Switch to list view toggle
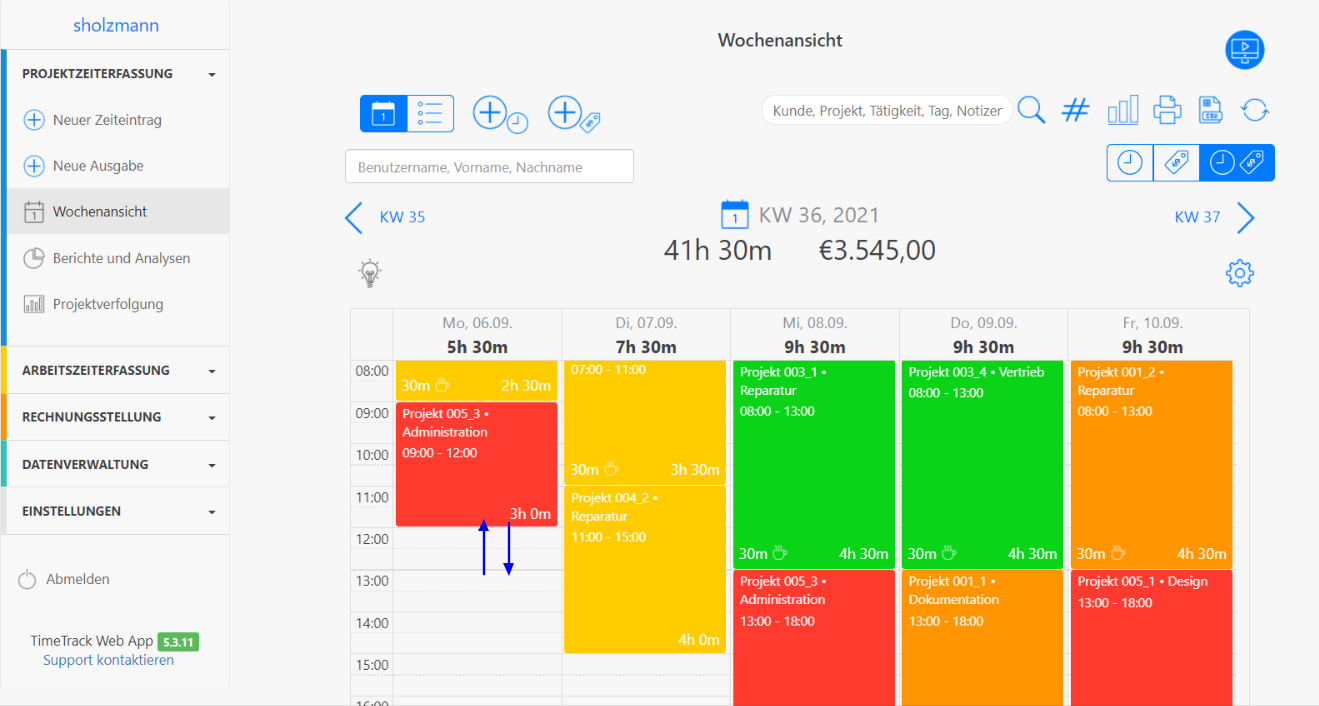This screenshot has height=706, width=1319. [430, 114]
